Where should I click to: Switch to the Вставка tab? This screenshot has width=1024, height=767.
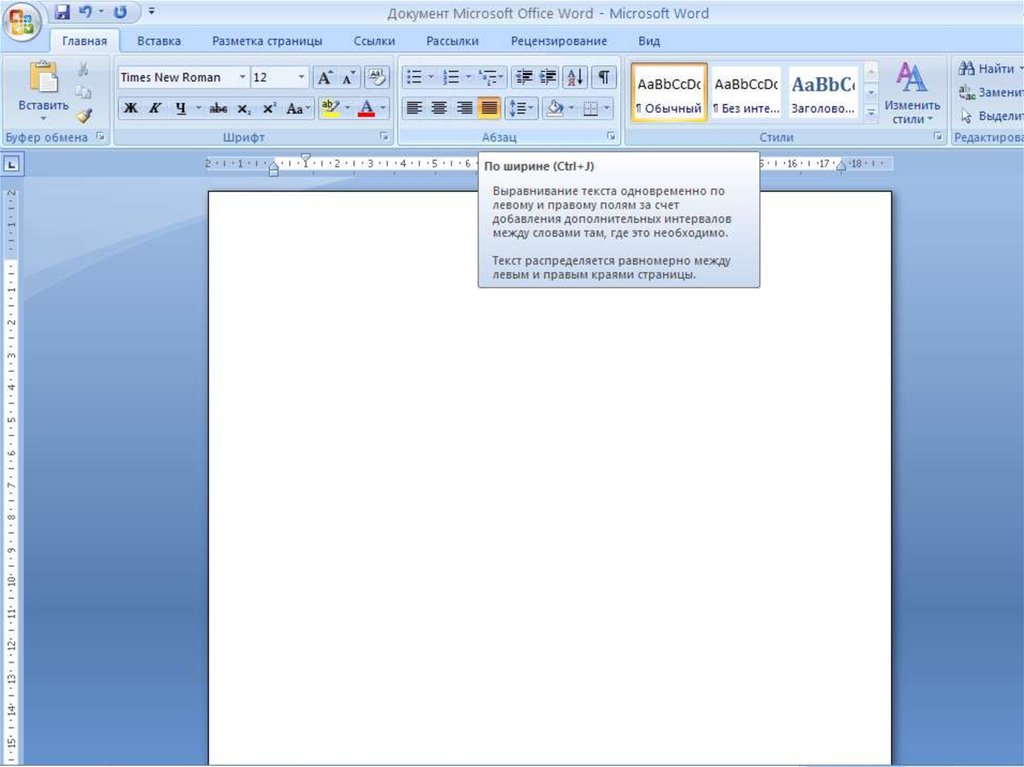(x=159, y=41)
